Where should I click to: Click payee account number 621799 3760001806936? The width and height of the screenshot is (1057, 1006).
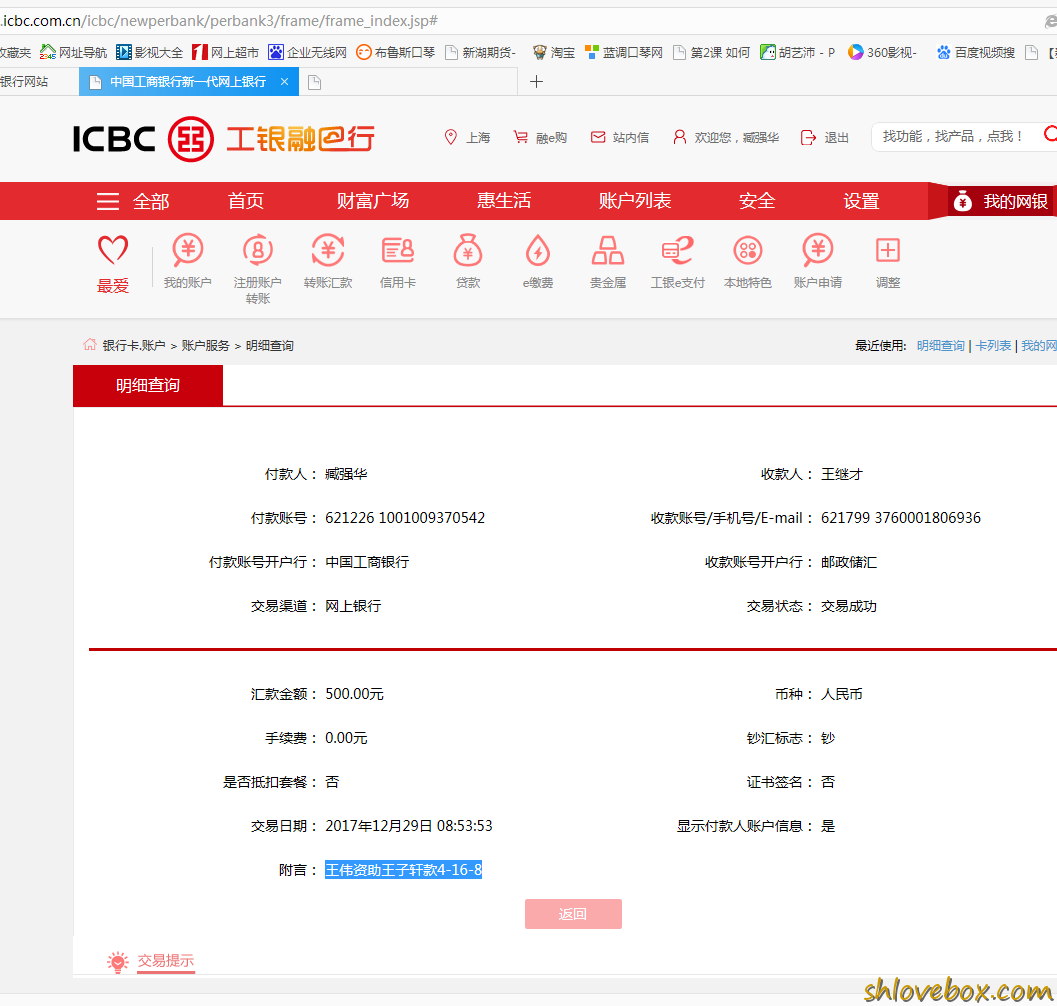(x=901, y=518)
